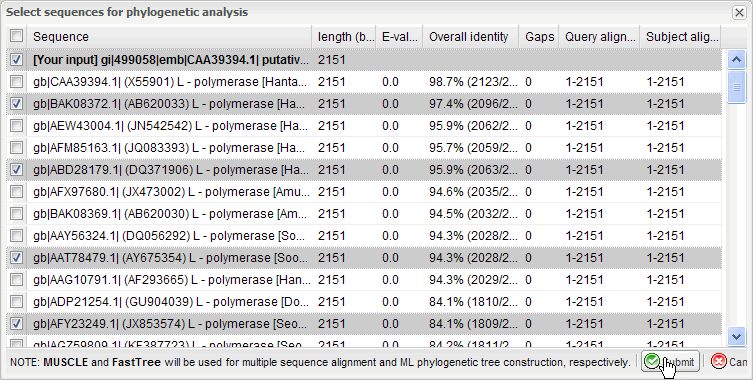
Task: Sort by Overall identity column header
Action: (471, 37)
